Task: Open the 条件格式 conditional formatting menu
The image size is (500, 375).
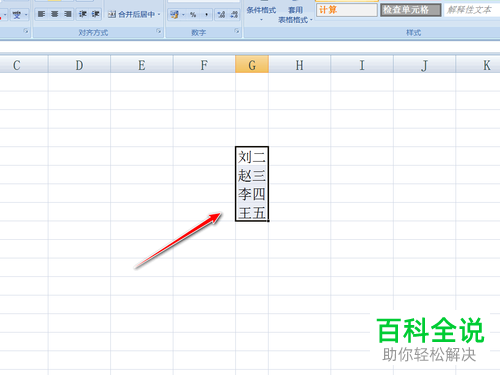Action: click(x=261, y=13)
